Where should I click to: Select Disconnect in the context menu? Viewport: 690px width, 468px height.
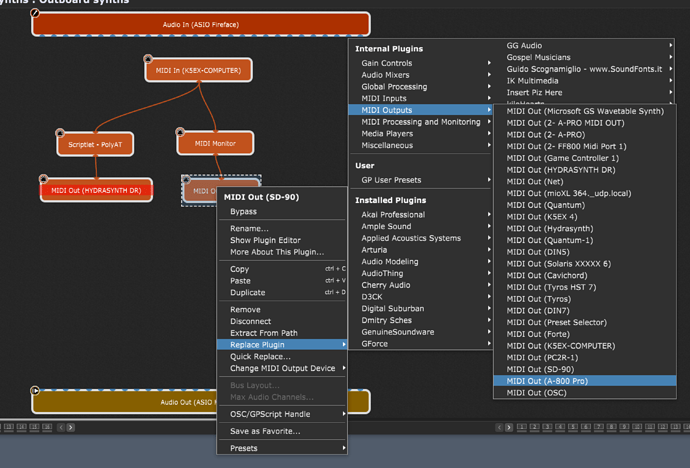[282, 321]
